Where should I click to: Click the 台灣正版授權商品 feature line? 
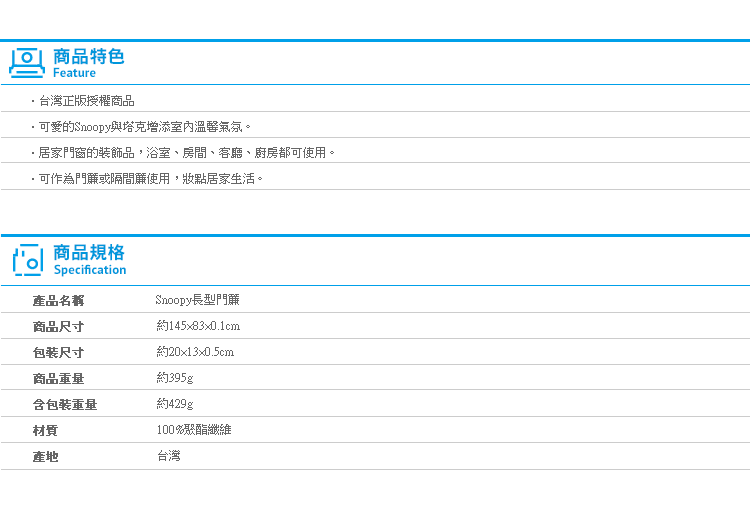click(x=86, y=101)
